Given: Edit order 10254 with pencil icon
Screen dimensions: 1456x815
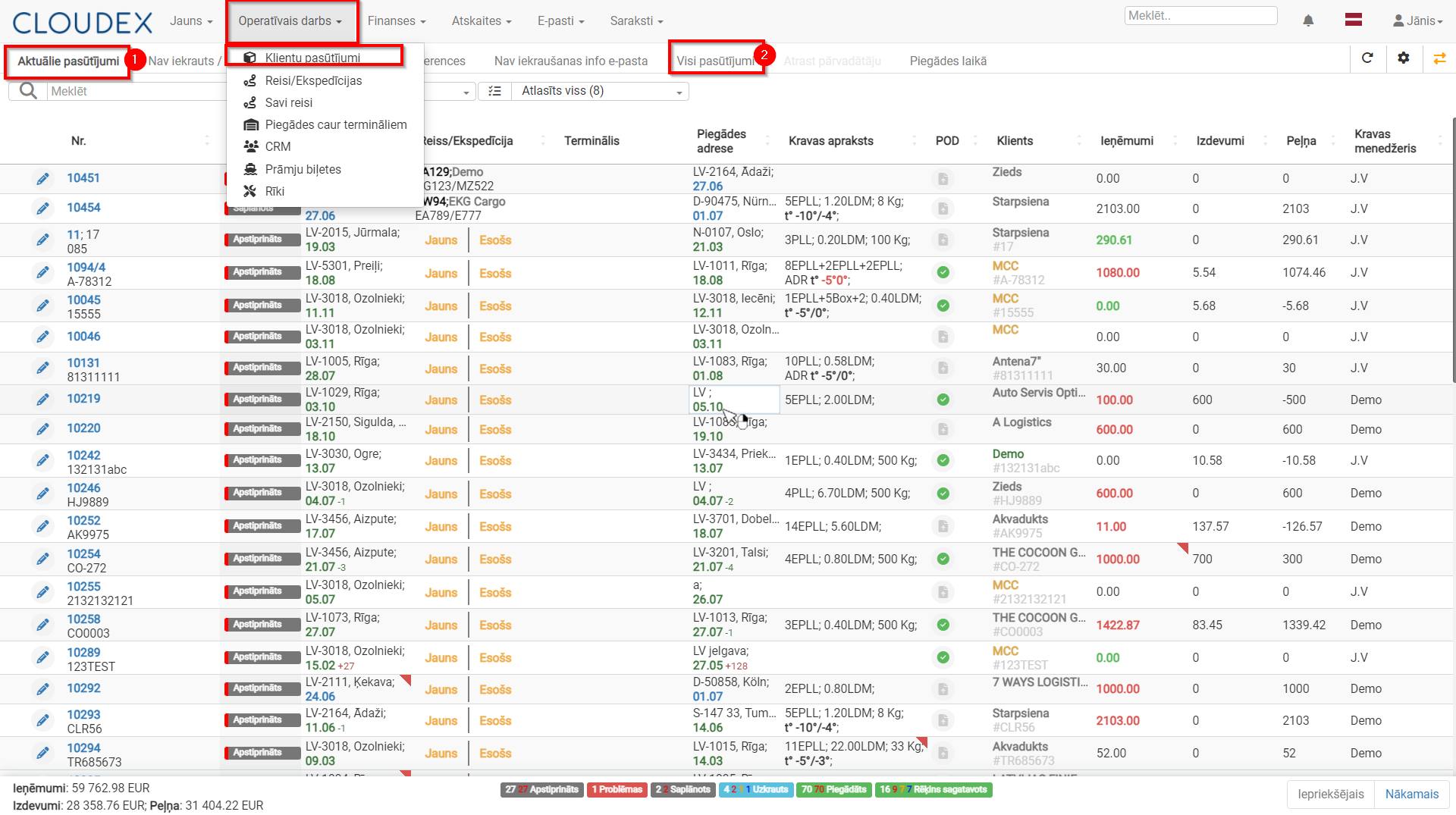Looking at the screenshot, I should coord(43,559).
